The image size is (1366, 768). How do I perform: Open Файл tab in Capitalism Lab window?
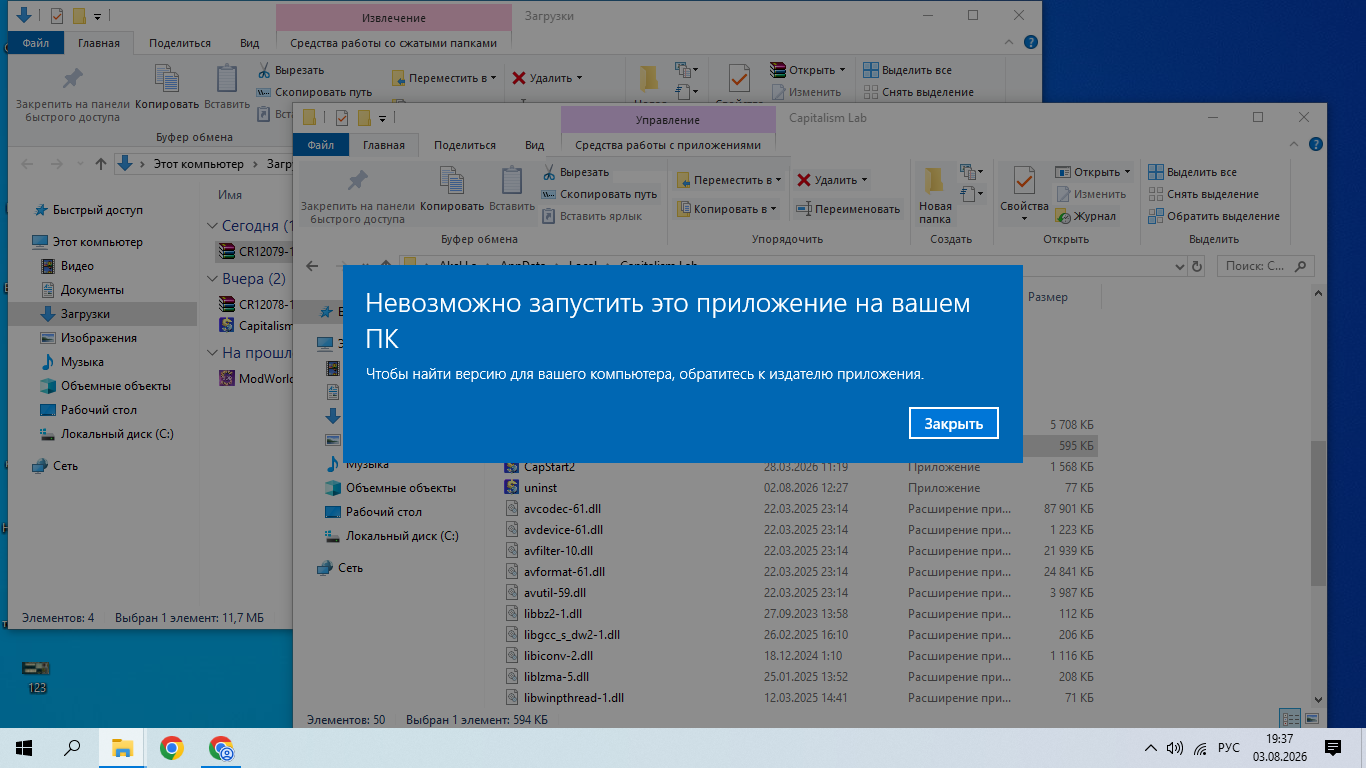[x=321, y=145]
